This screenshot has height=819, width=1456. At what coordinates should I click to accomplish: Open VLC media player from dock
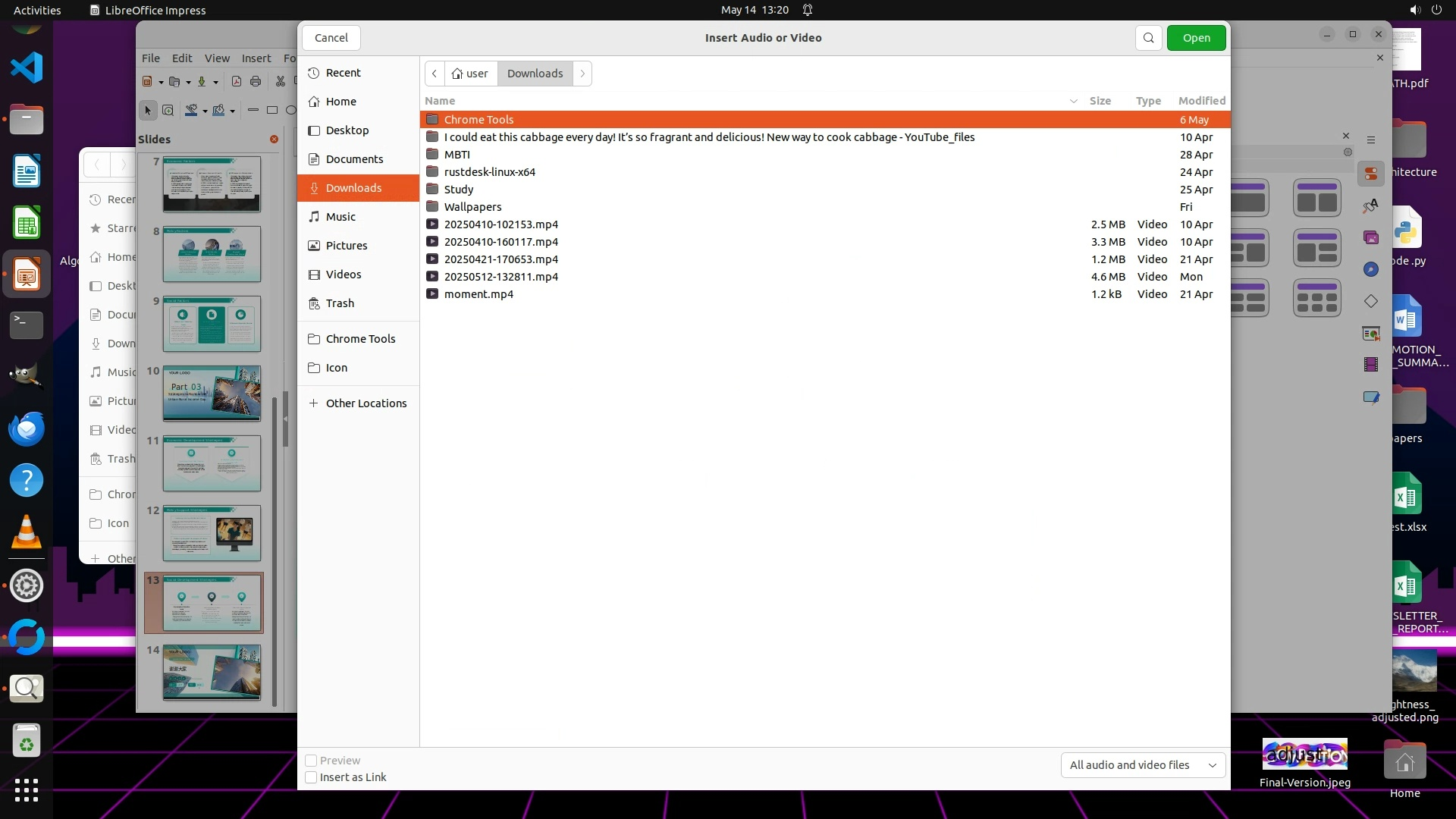(27, 532)
